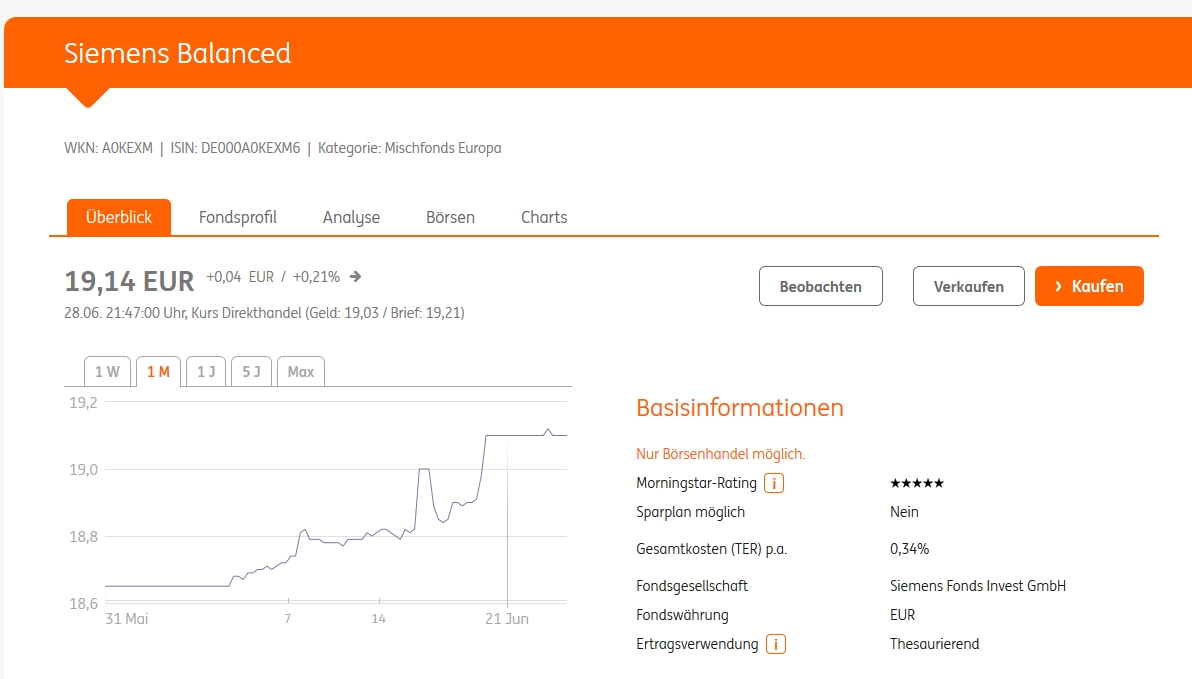Viewport: 1192px width, 679px height.
Task: Open Ertragsverwendung info icon
Action: pos(775,645)
